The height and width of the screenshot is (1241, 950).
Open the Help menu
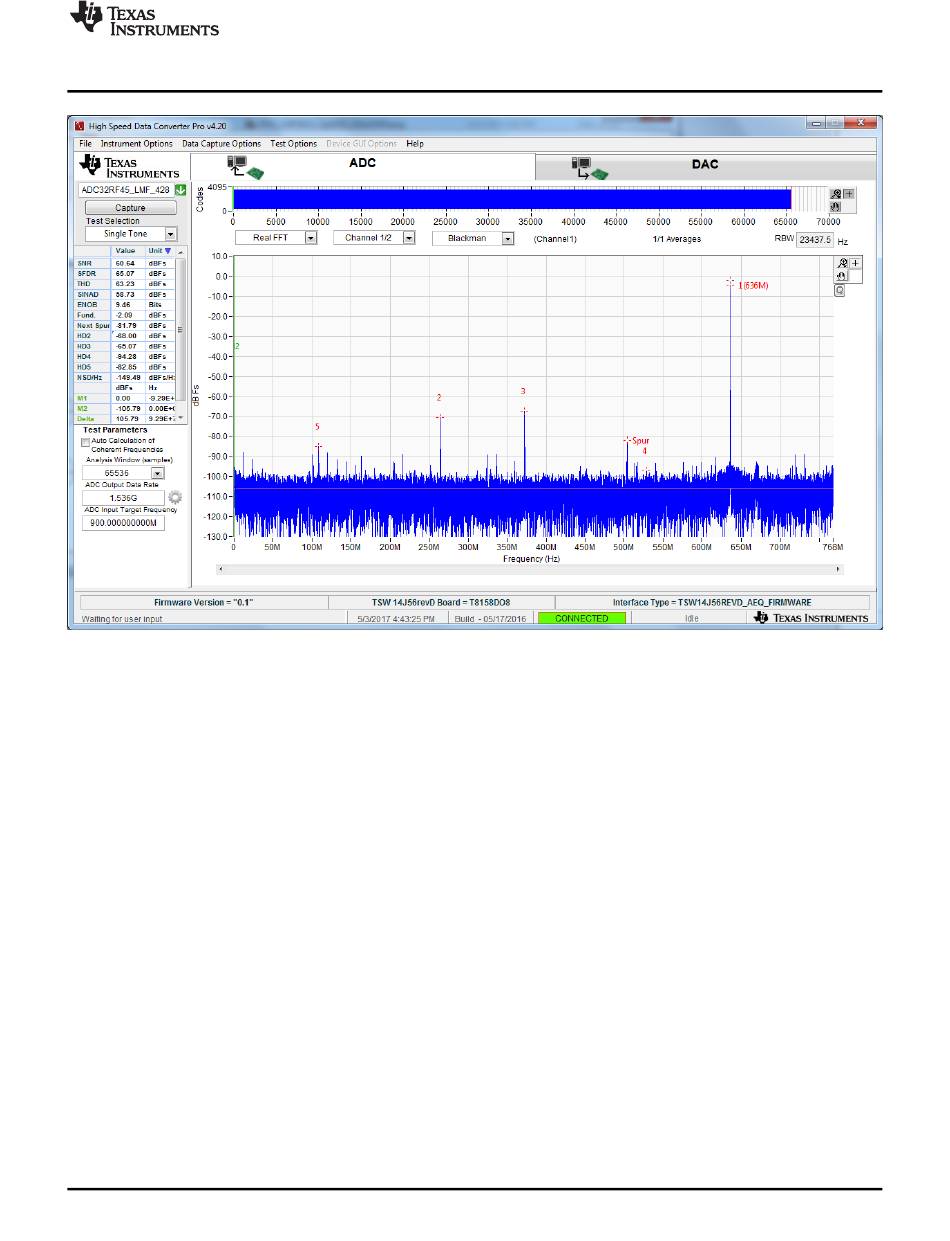pos(415,144)
